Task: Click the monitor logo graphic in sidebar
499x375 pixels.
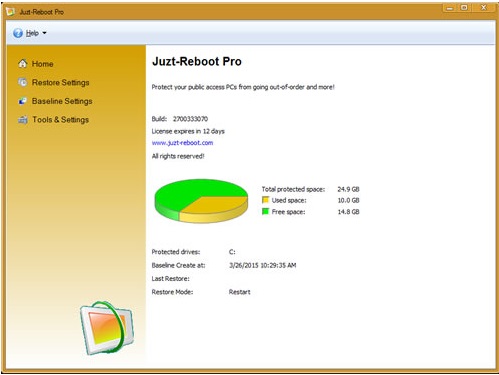Action: [x=107, y=328]
